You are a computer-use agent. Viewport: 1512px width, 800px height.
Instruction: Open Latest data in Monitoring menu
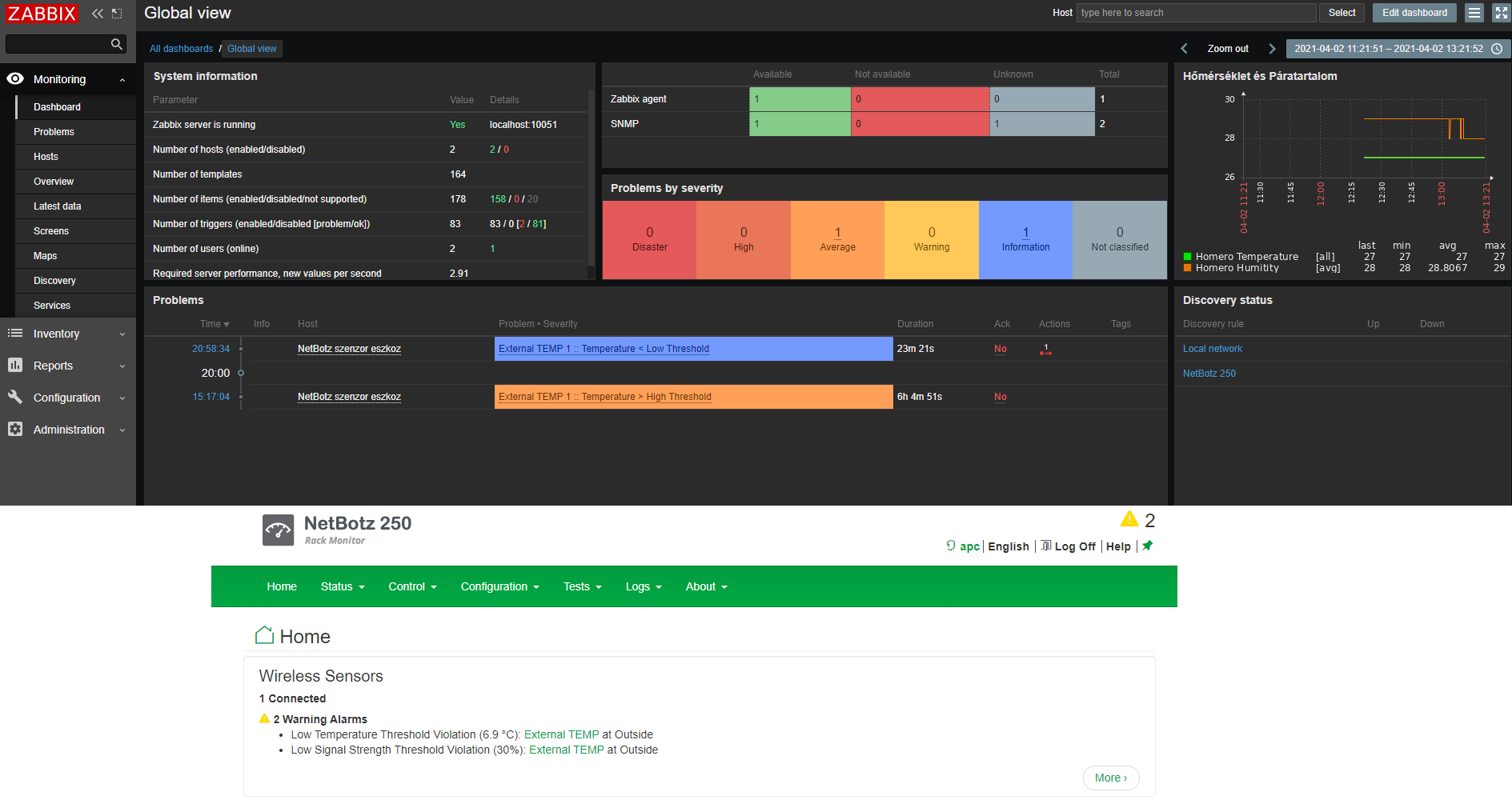(x=57, y=206)
